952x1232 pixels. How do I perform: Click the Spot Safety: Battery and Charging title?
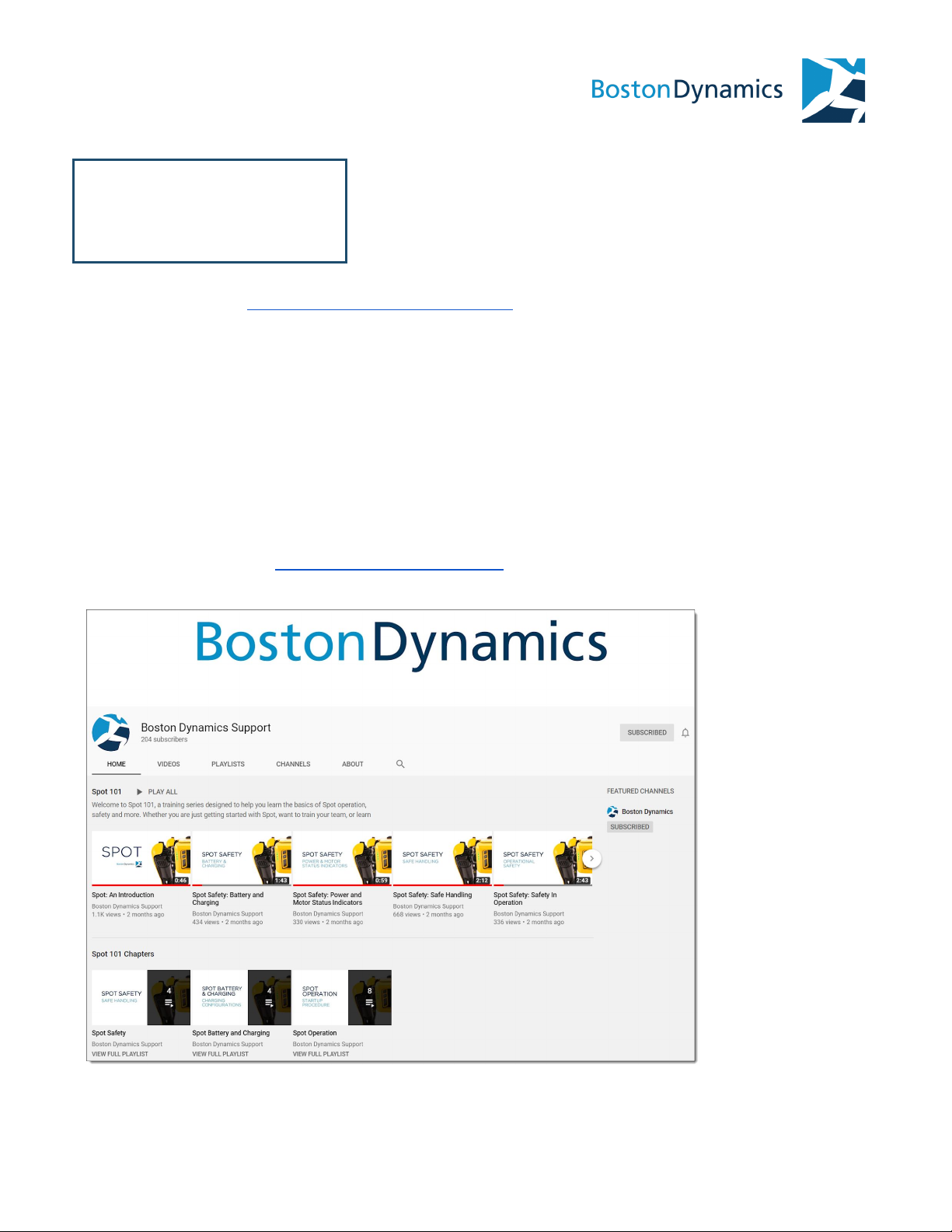(228, 899)
